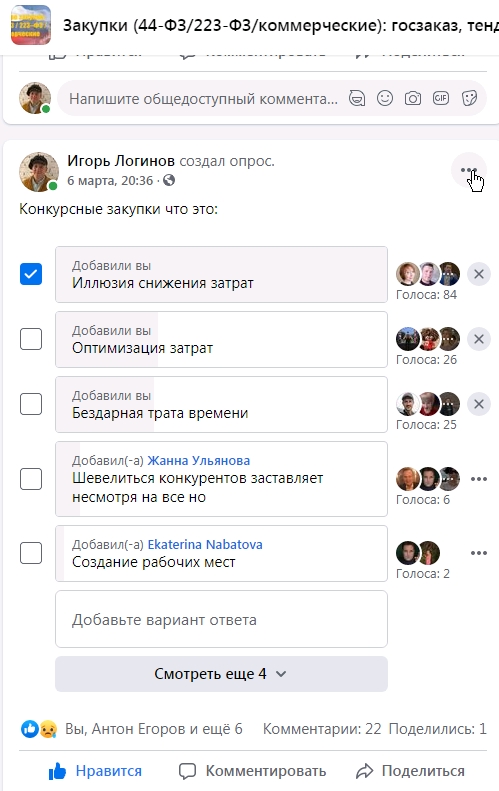
Task: Open options for 'Создание рабочих мест' answer
Action: [x=479, y=553]
